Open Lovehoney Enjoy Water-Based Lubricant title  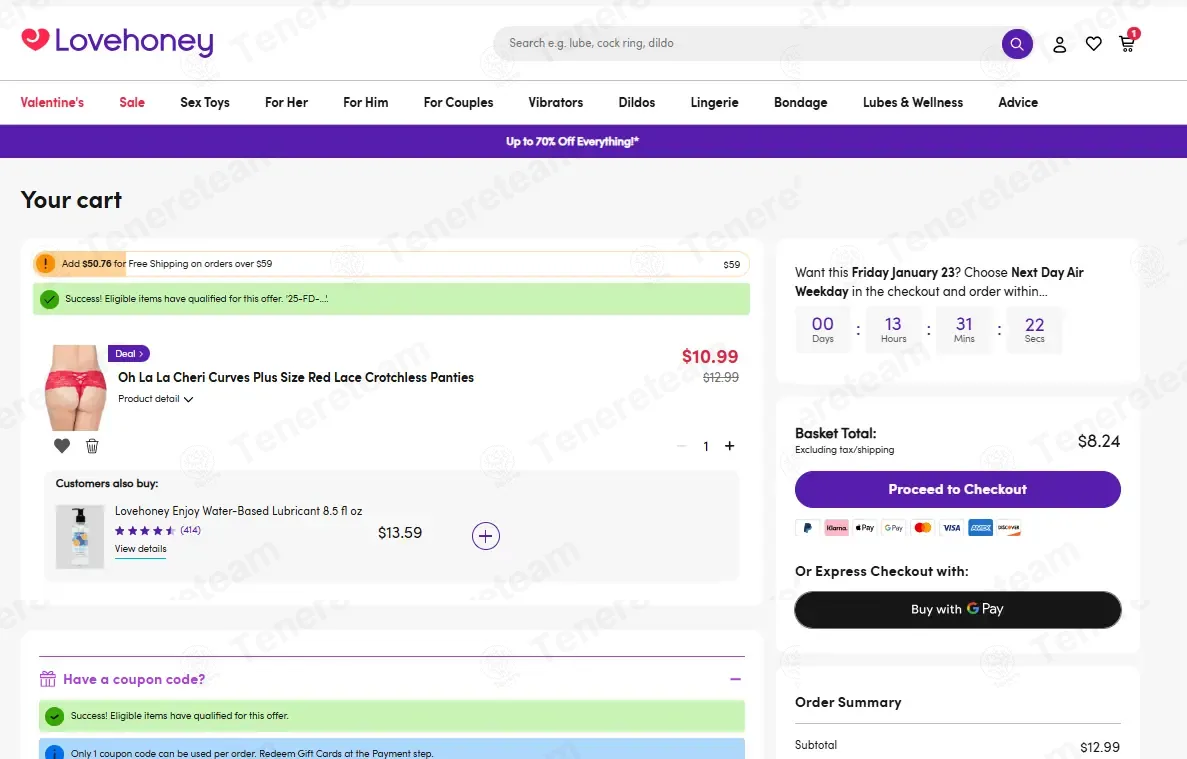pos(238,511)
